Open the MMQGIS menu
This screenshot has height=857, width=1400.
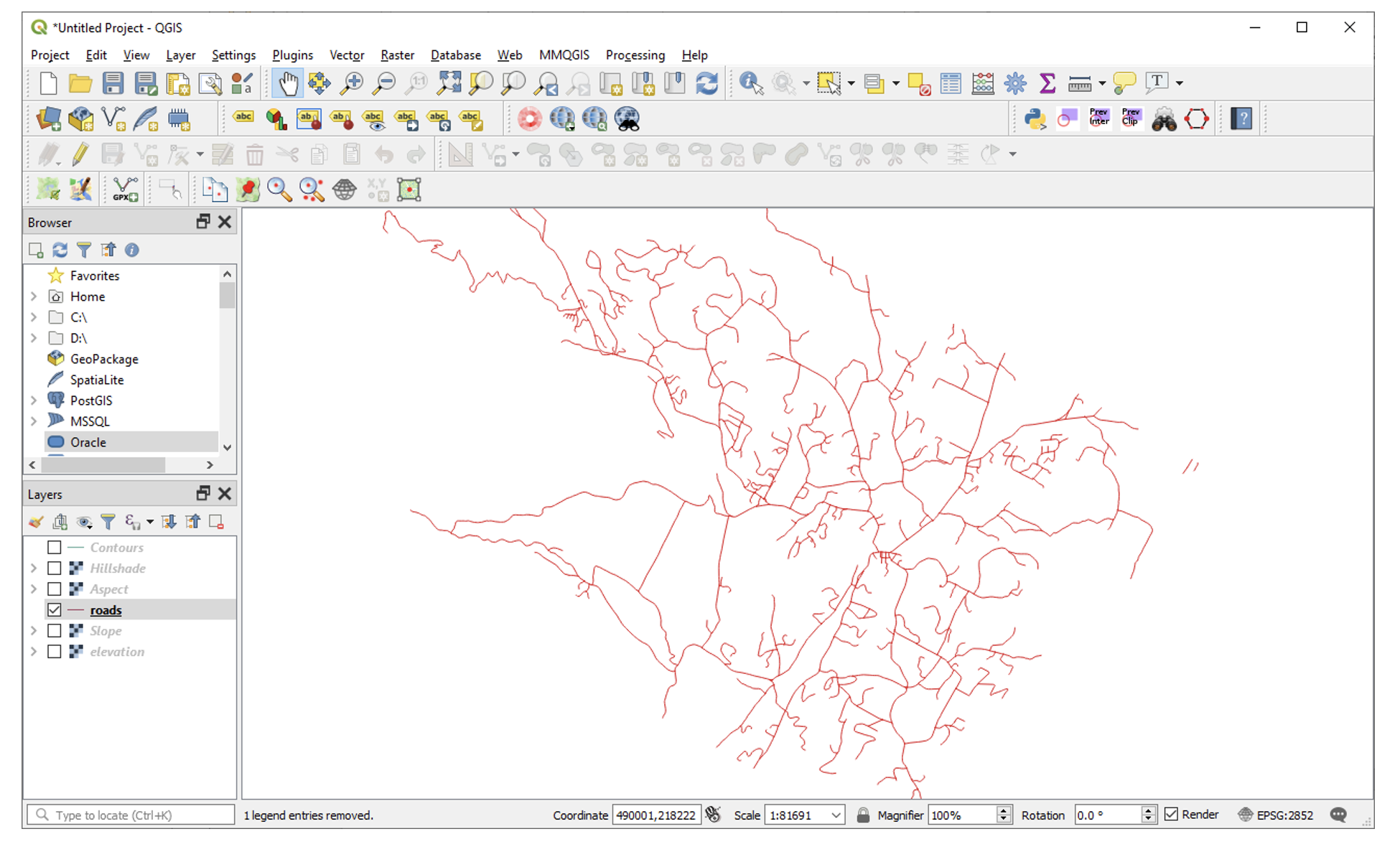pos(564,55)
